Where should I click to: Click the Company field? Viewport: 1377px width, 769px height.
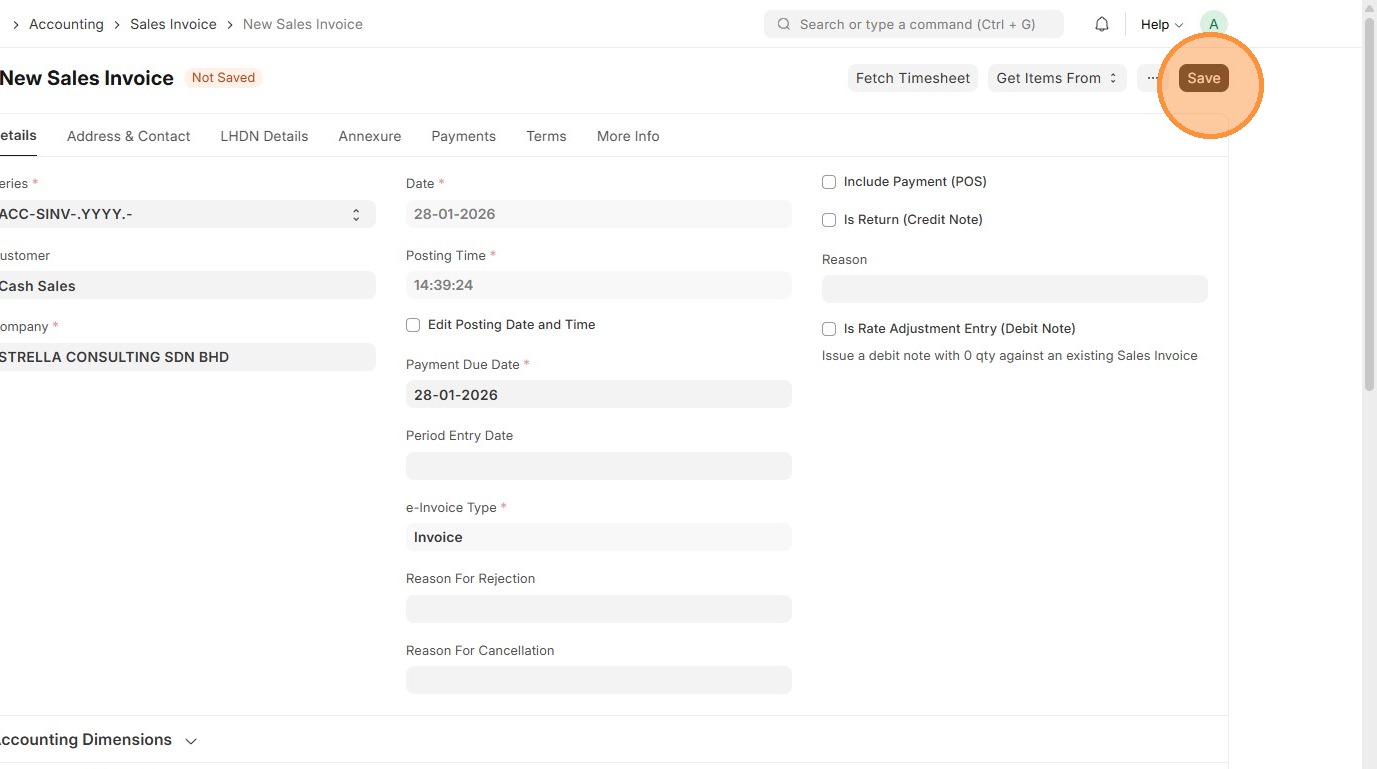[x=186, y=357]
